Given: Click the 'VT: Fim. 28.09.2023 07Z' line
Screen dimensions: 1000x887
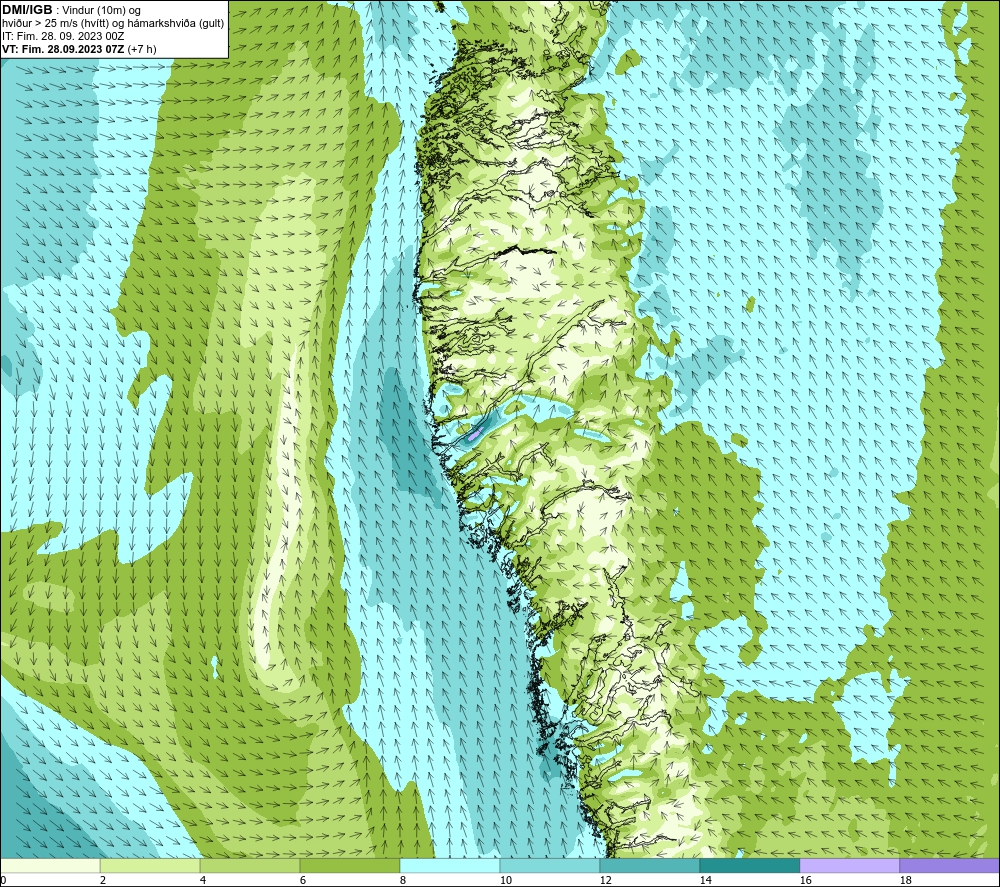Looking at the screenshot, I should (x=64, y=49).
